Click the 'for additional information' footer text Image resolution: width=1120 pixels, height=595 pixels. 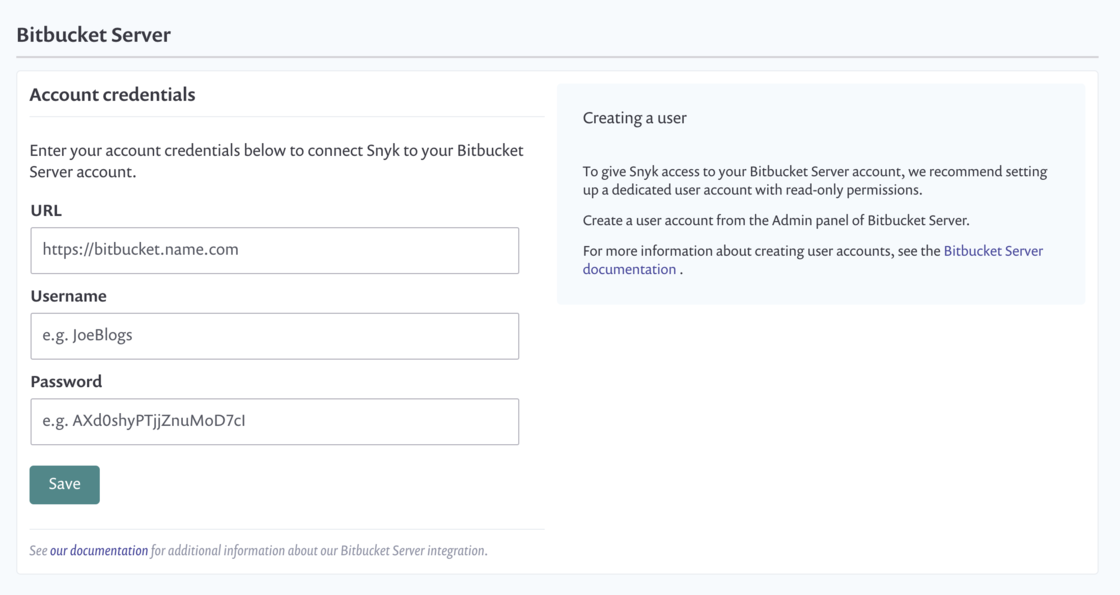click(318, 551)
